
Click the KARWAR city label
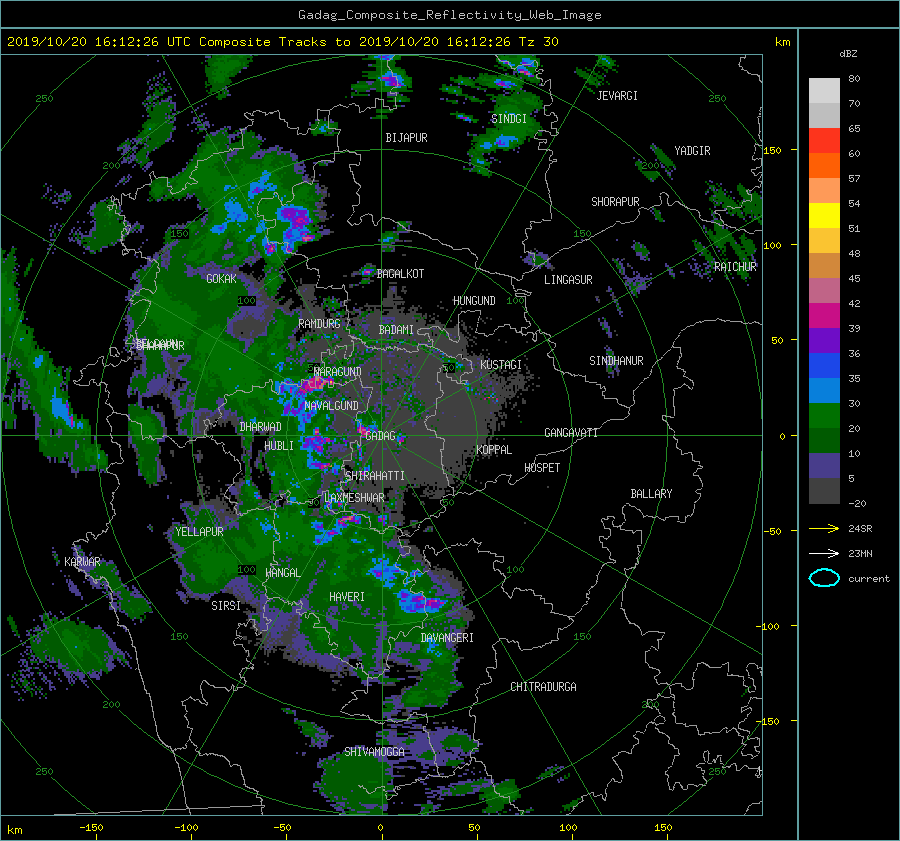[82, 562]
